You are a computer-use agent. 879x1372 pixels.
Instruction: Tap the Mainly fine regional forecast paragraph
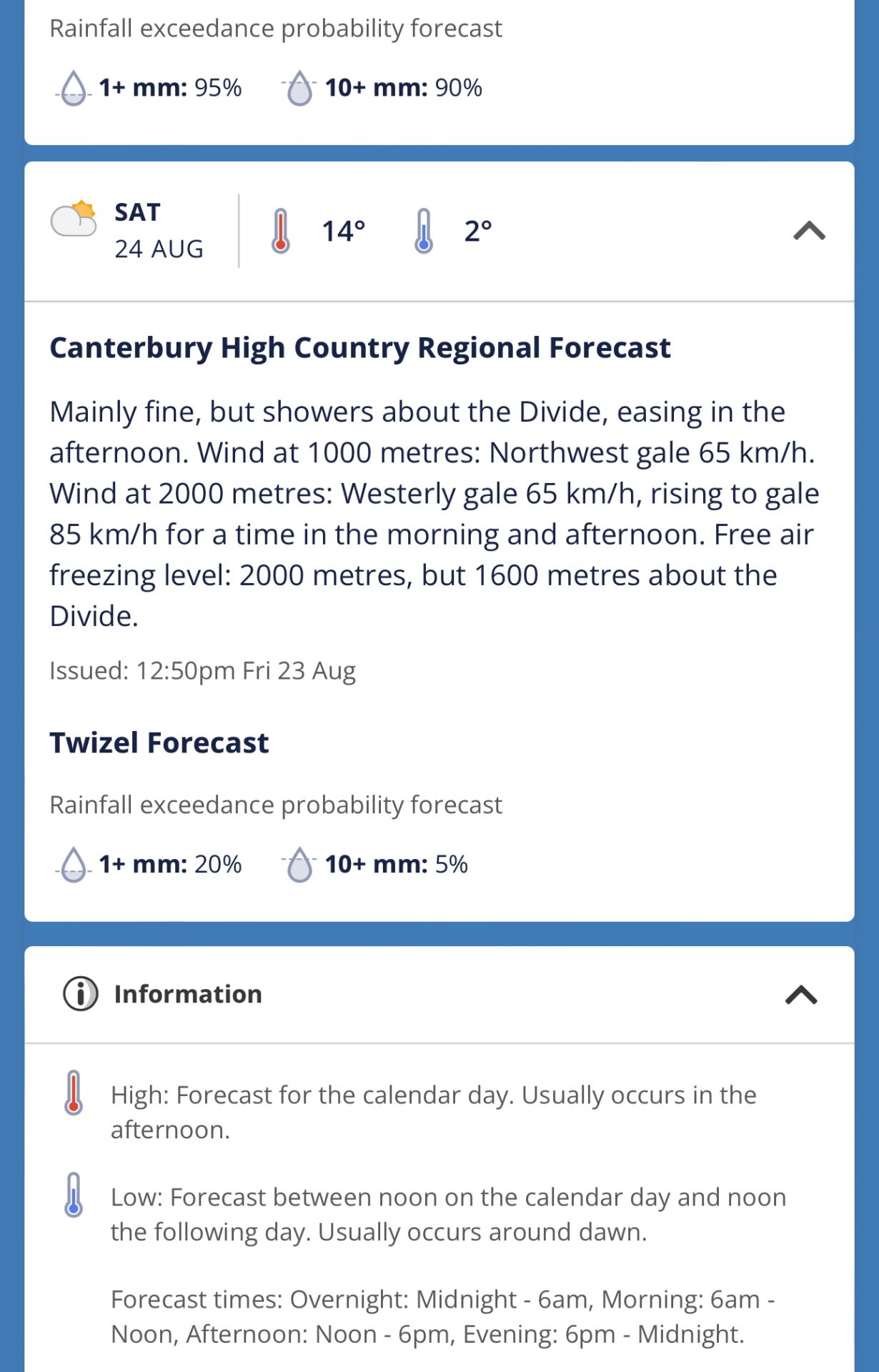tap(434, 514)
